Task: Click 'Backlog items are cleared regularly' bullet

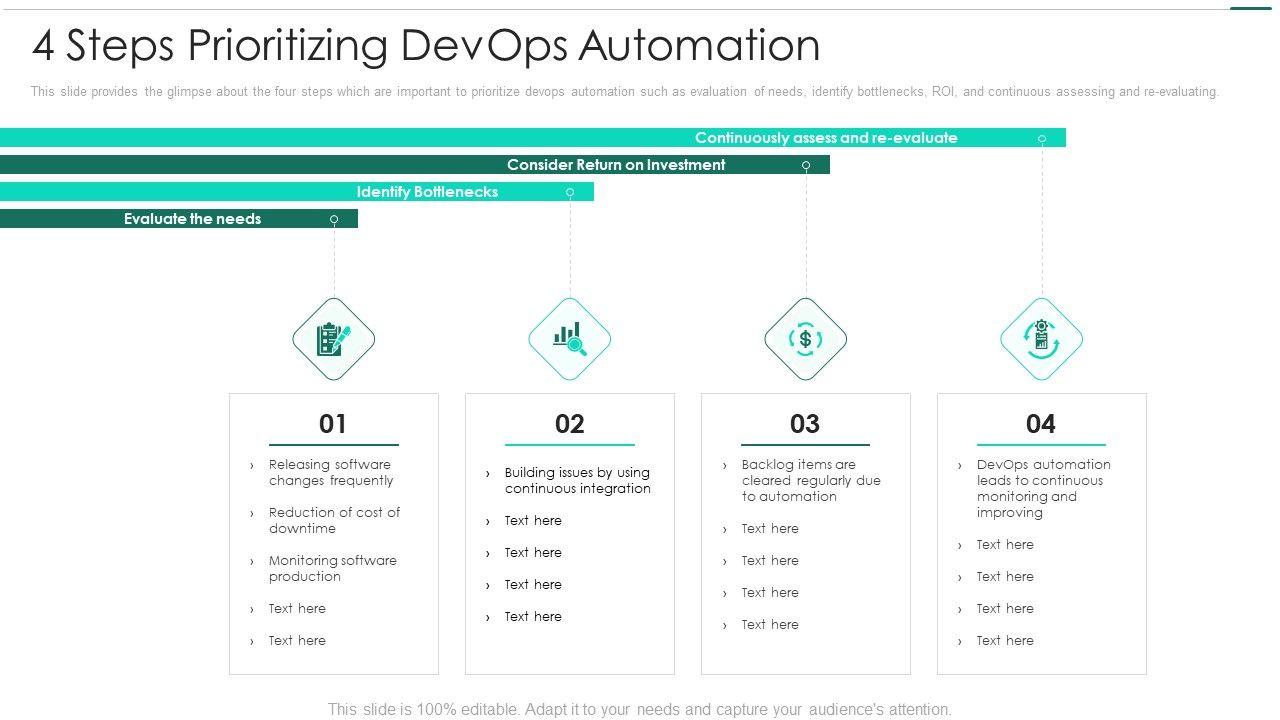Action: [x=810, y=480]
